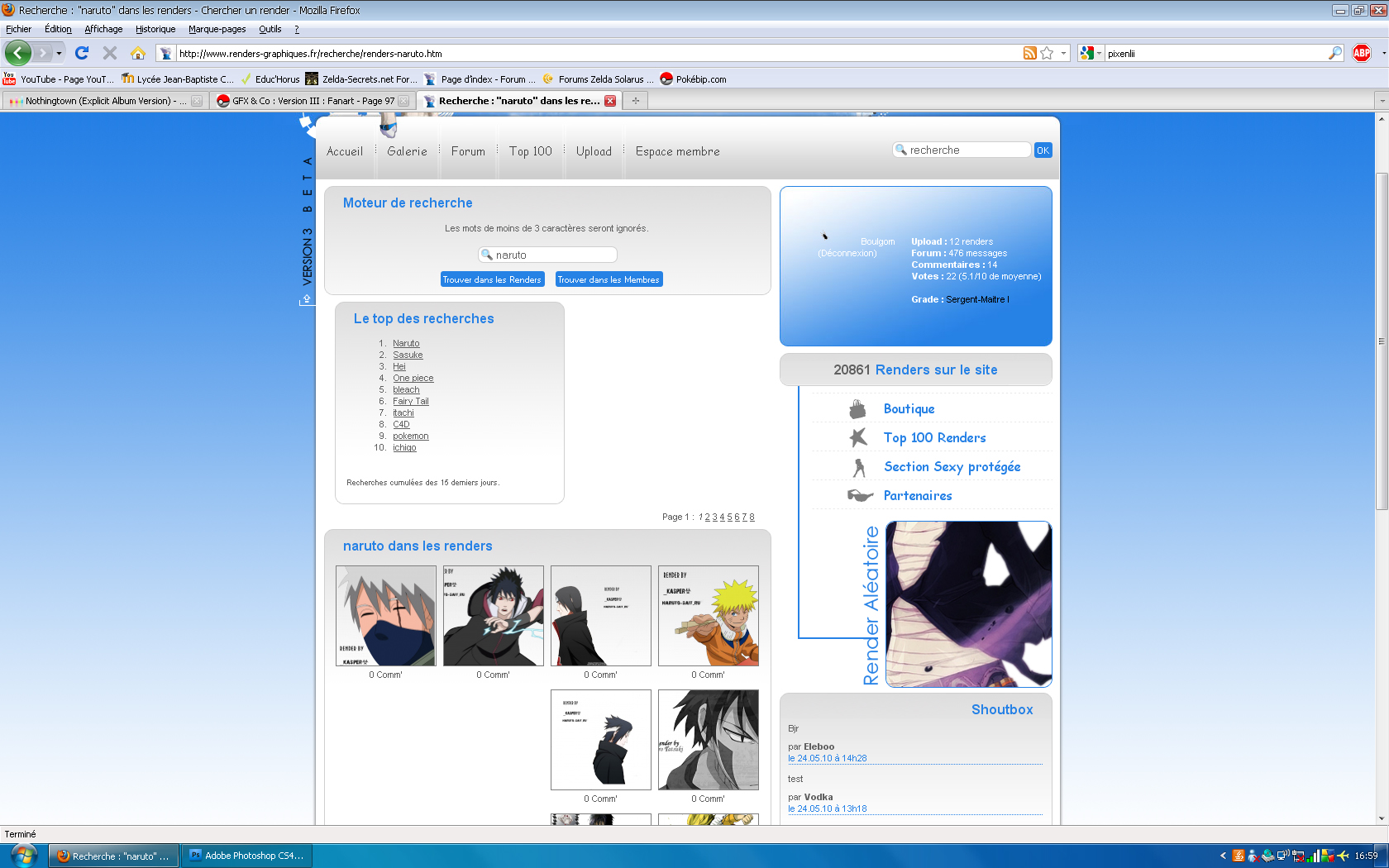Screen dimensions: 1389x868
Task: Open the Marque-pages menu
Action: [x=217, y=29]
